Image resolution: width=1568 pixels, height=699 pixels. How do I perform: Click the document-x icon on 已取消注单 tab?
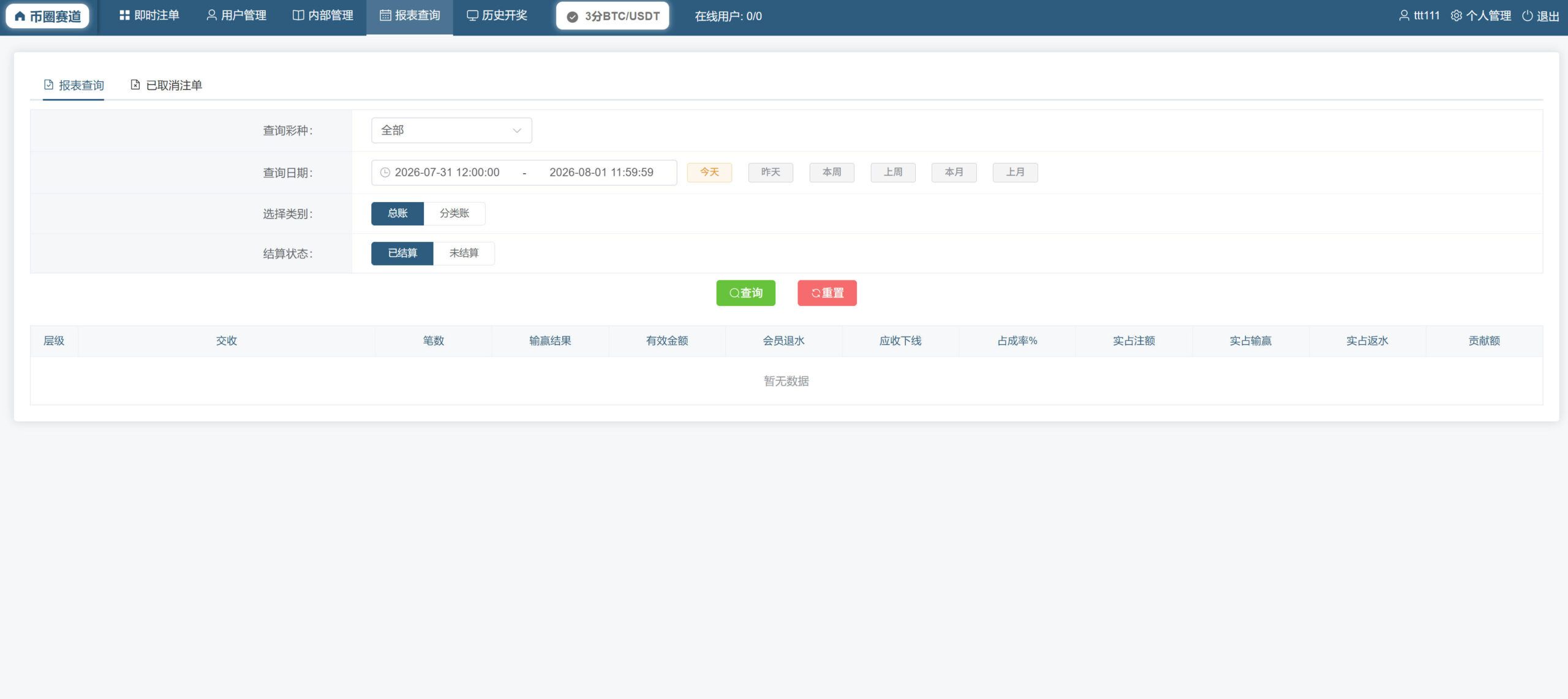point(135,84)
